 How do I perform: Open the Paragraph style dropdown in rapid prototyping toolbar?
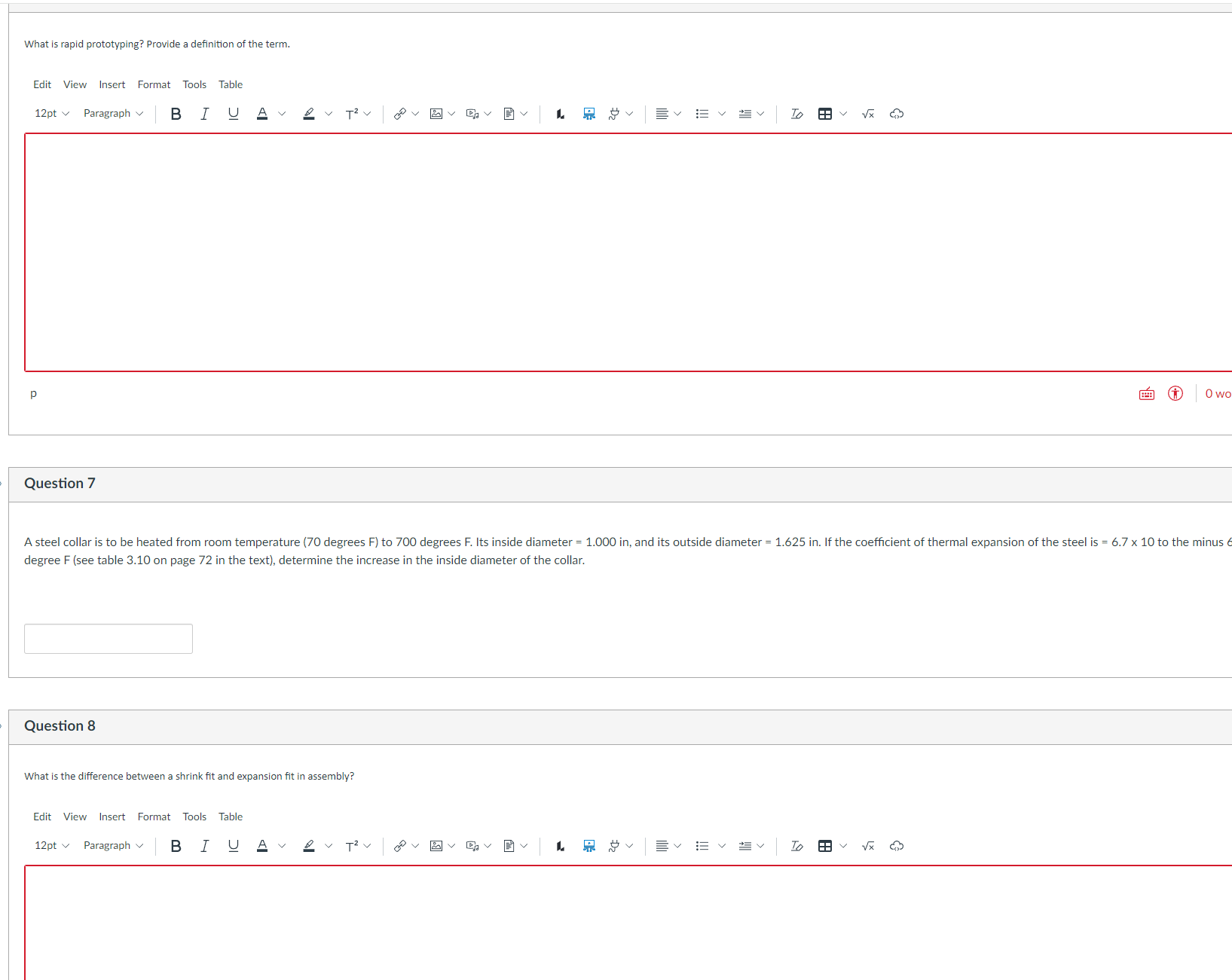(113, 114)
